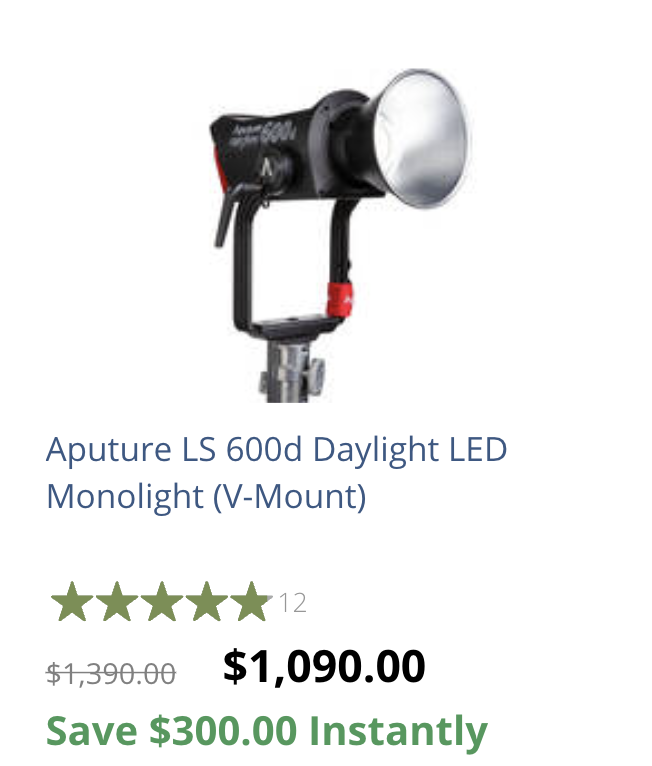Image resolution: width=652 pixels, height=766 pixels.
Task: Click the Aputure monolight product photo
Action: point(339,235)
